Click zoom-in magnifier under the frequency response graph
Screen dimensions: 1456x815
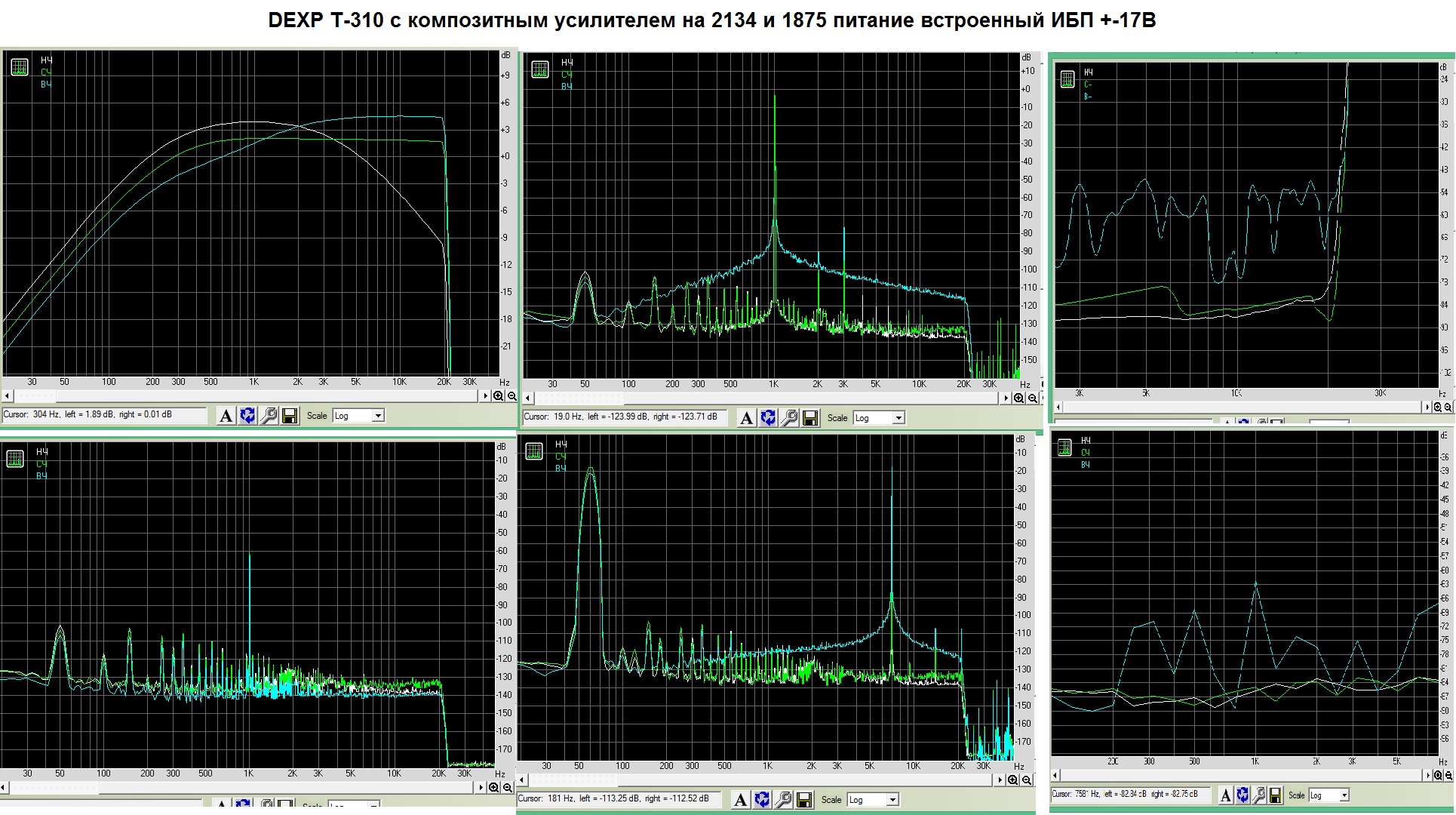tap(499, 396)
